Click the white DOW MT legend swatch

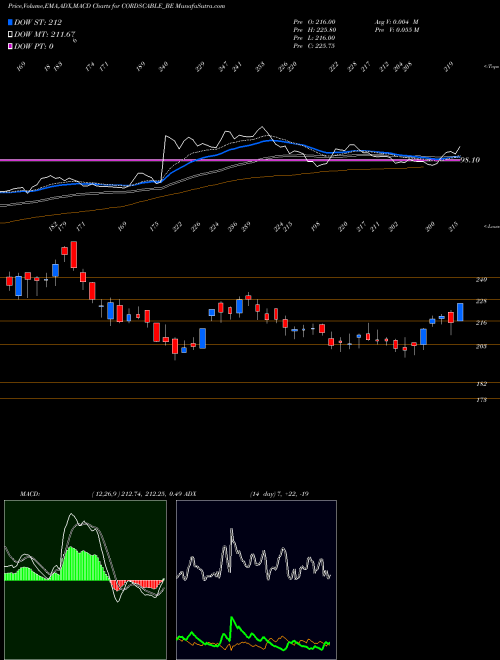(11, 35)
